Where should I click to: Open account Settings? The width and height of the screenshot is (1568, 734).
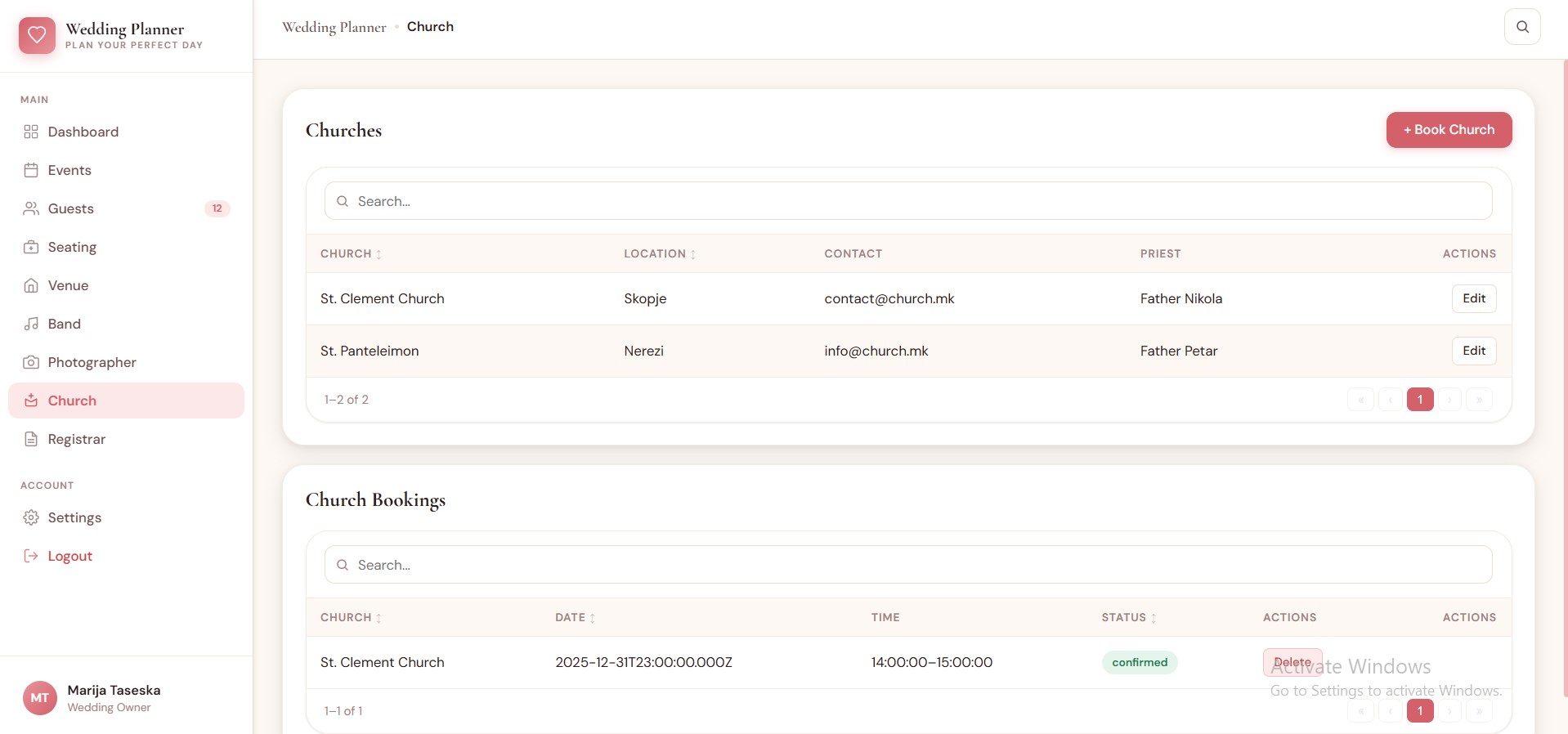click(x=74, y=517)
